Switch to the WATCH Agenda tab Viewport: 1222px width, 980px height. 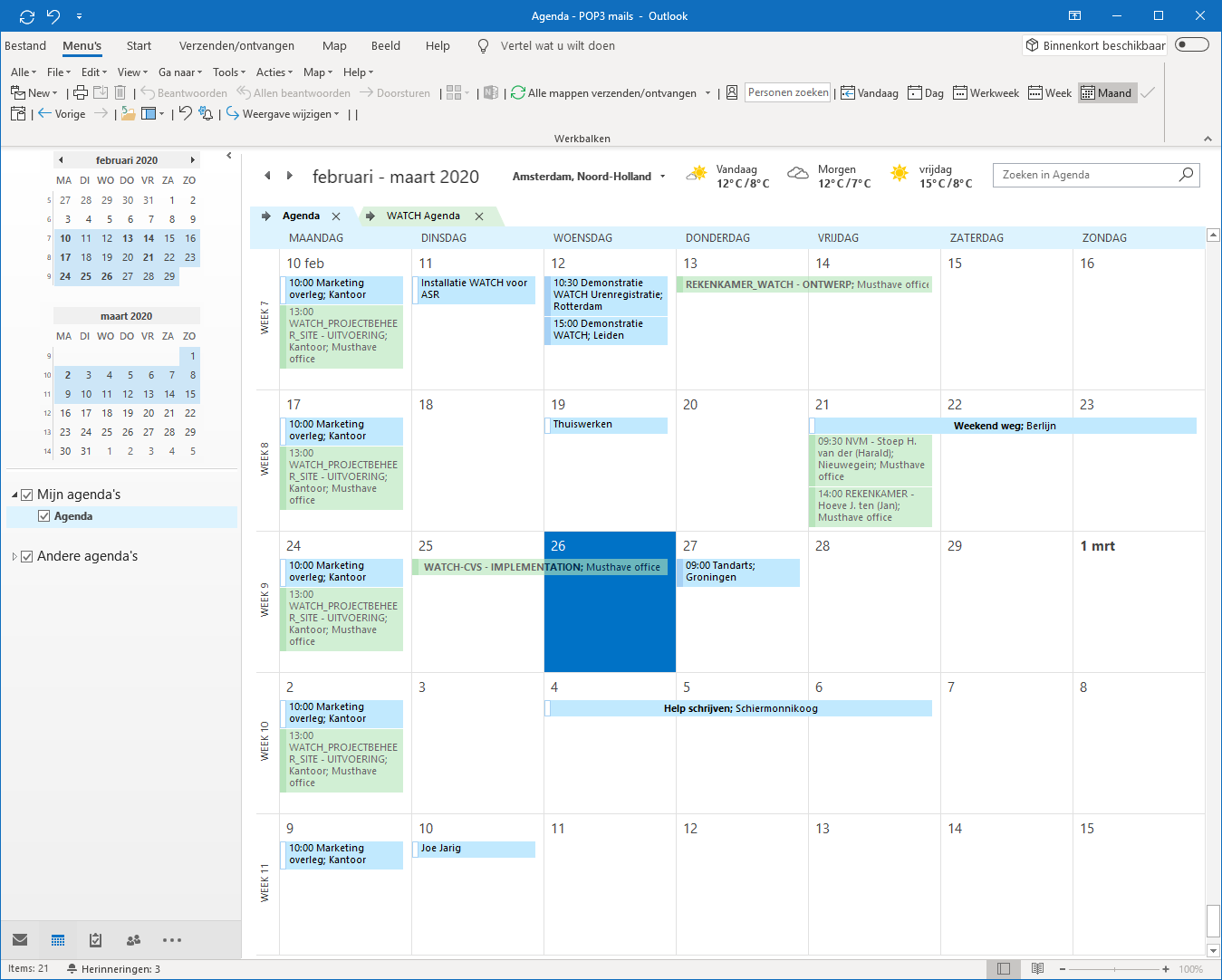tap(423, 216)
